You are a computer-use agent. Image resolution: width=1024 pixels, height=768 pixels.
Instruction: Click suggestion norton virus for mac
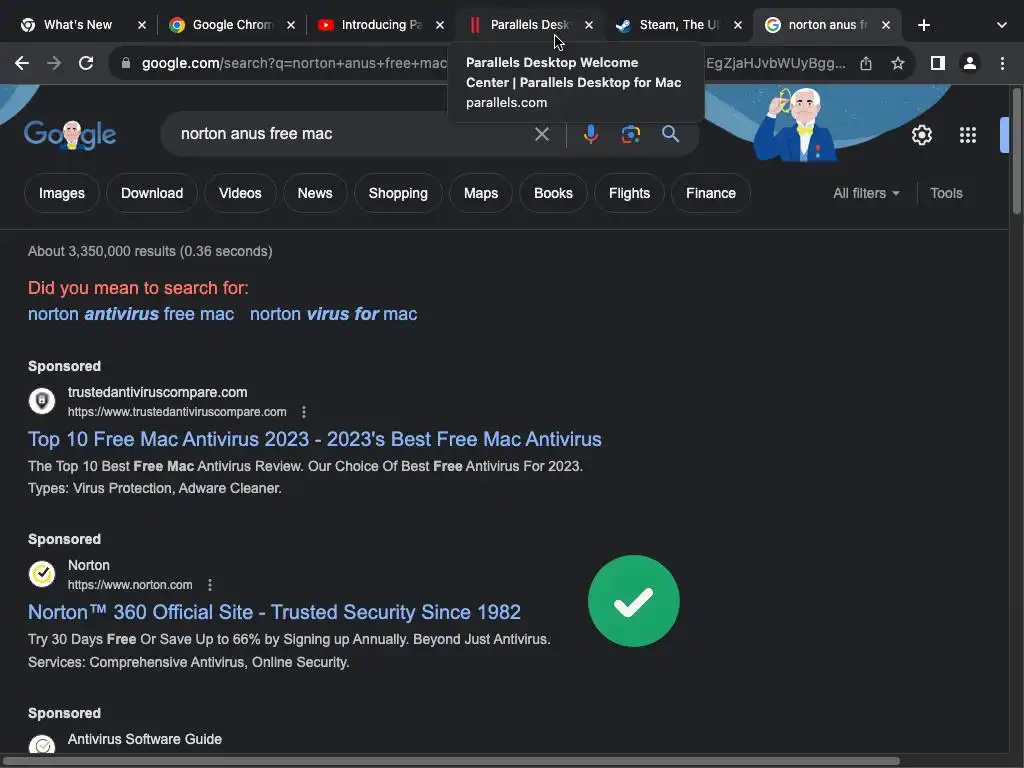pyautogui.click(x=333, y=314)
